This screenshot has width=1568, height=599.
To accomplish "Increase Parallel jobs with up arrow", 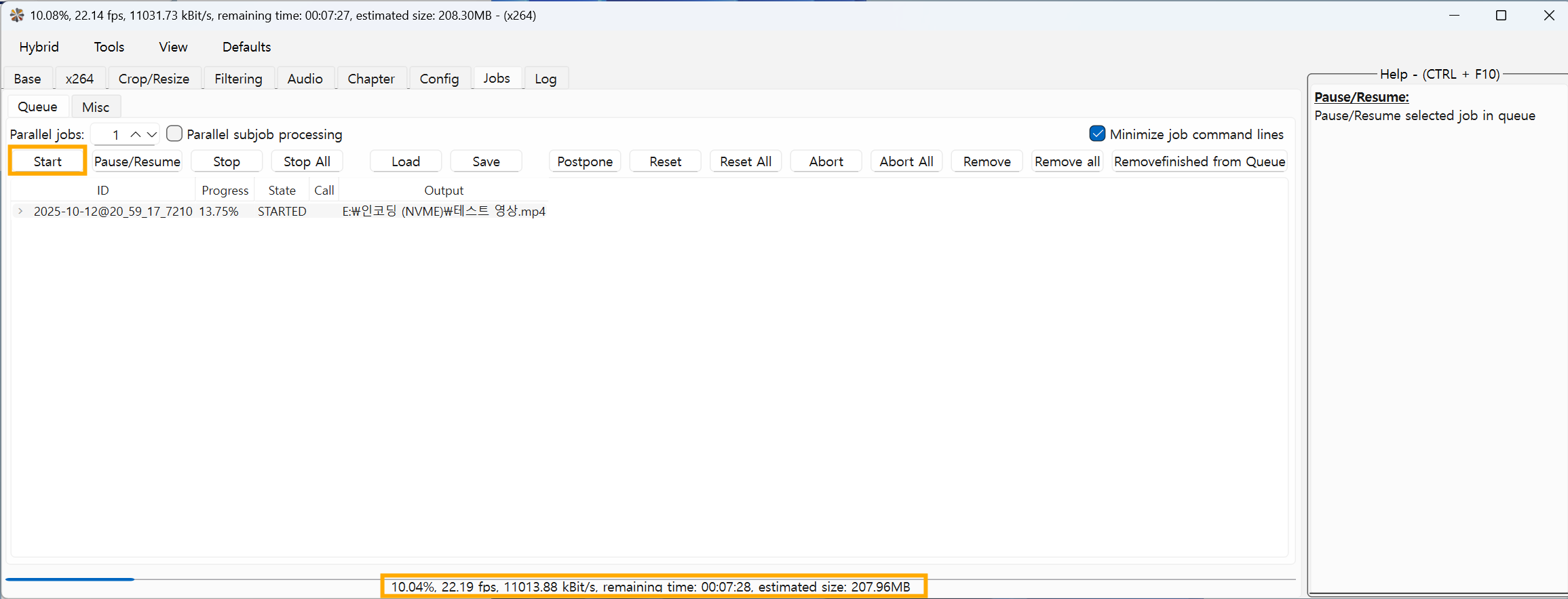I will 136,134.
